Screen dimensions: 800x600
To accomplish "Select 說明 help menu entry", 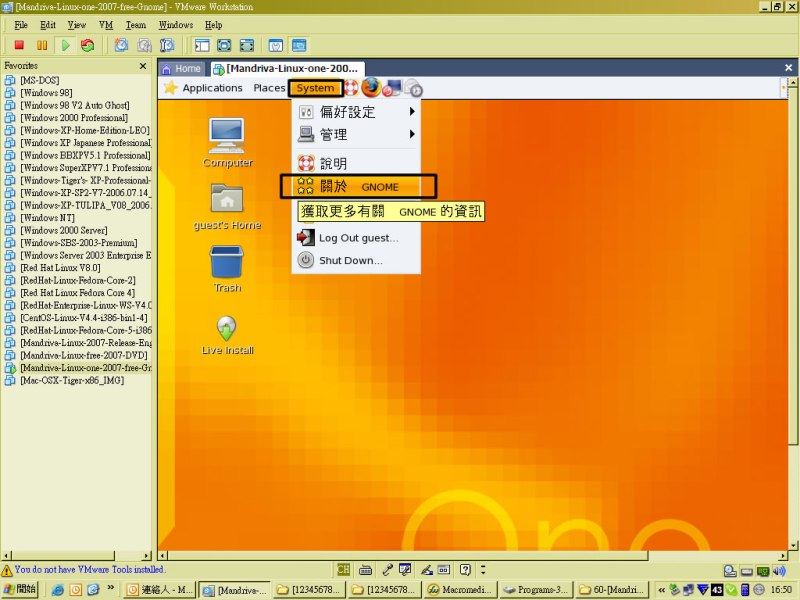I will [x=357, y=163].
